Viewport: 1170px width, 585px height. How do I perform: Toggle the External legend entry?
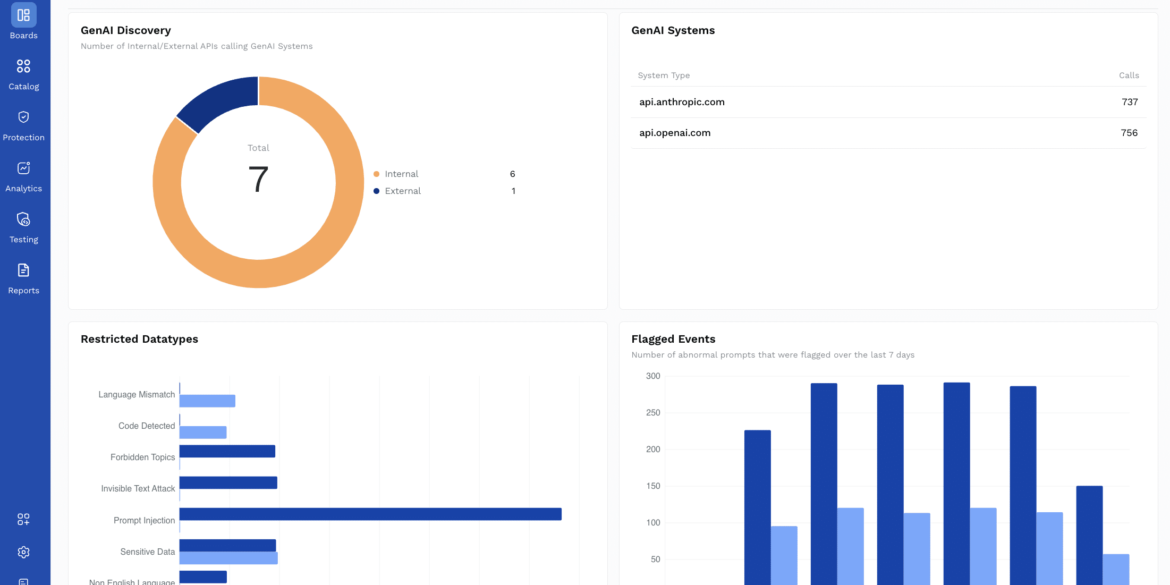pos(402,191)
